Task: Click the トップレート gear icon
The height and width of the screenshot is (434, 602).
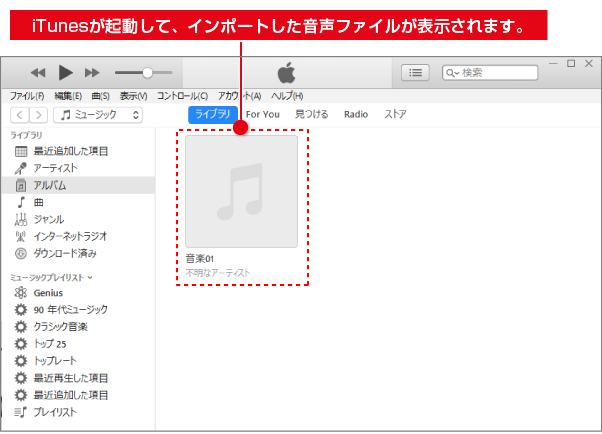Action: pyautogui.click(x=21, y=361)
